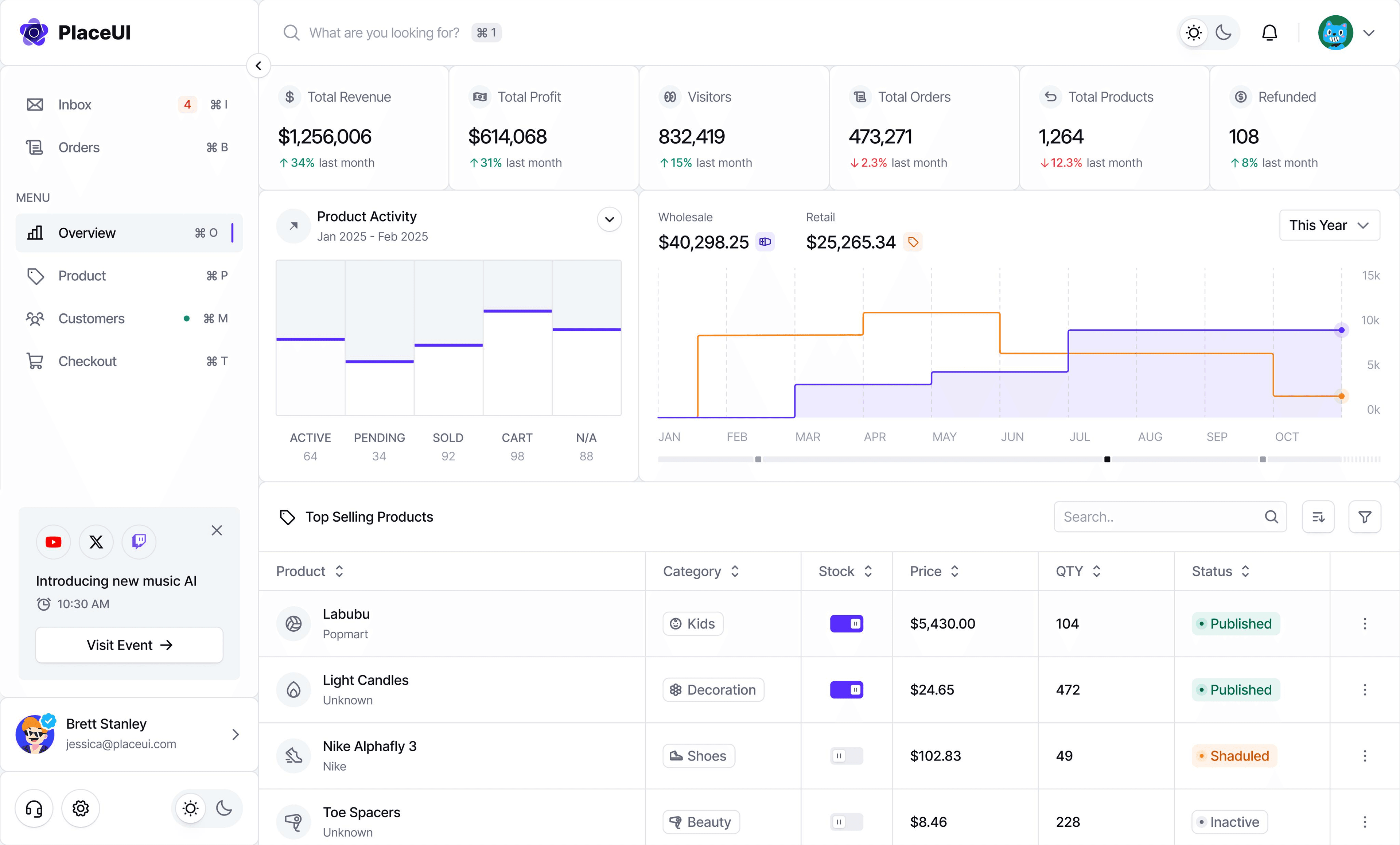1400x845 pixels.
Task: Select the Orders icon in the sidebar
Action: tap(35, 147)
